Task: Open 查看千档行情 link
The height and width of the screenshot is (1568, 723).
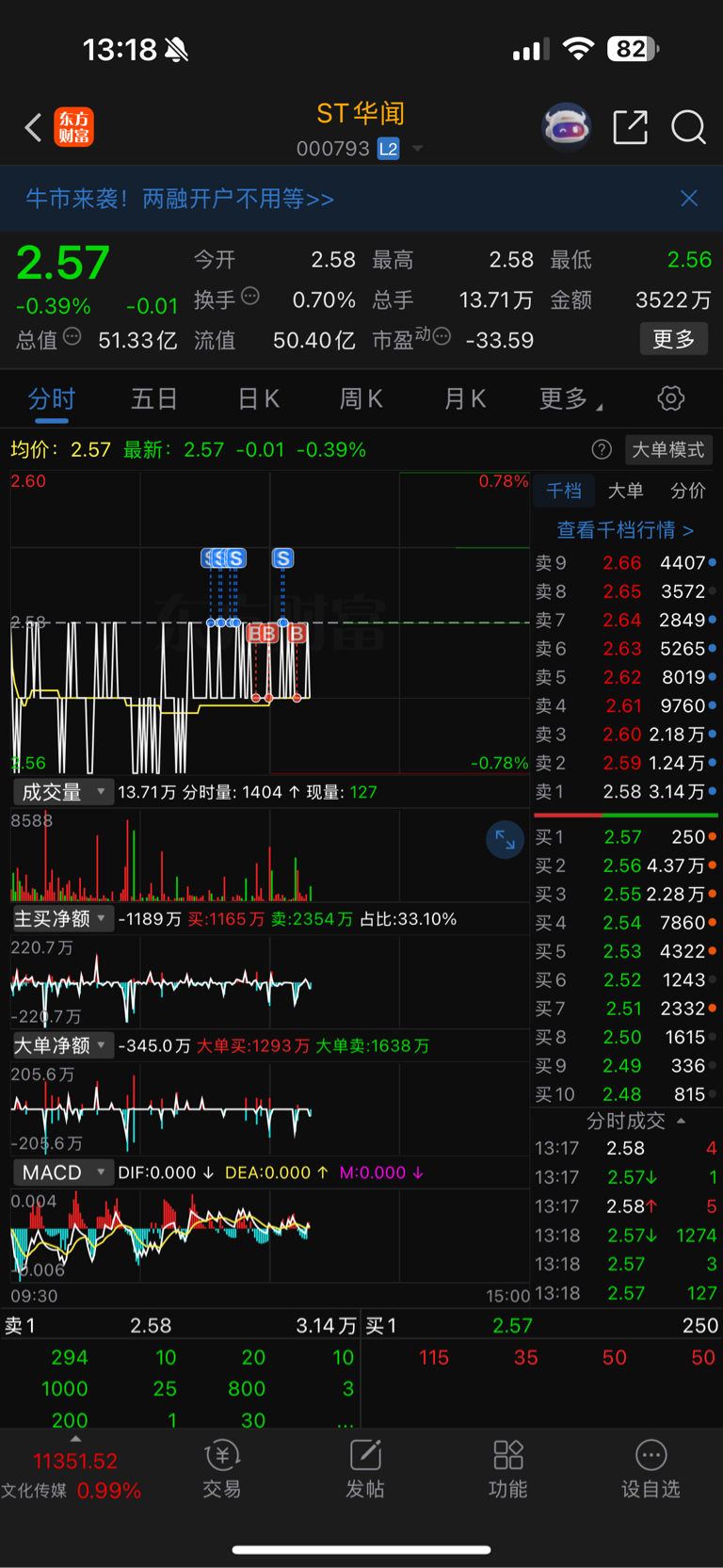Action: (625, 530)
